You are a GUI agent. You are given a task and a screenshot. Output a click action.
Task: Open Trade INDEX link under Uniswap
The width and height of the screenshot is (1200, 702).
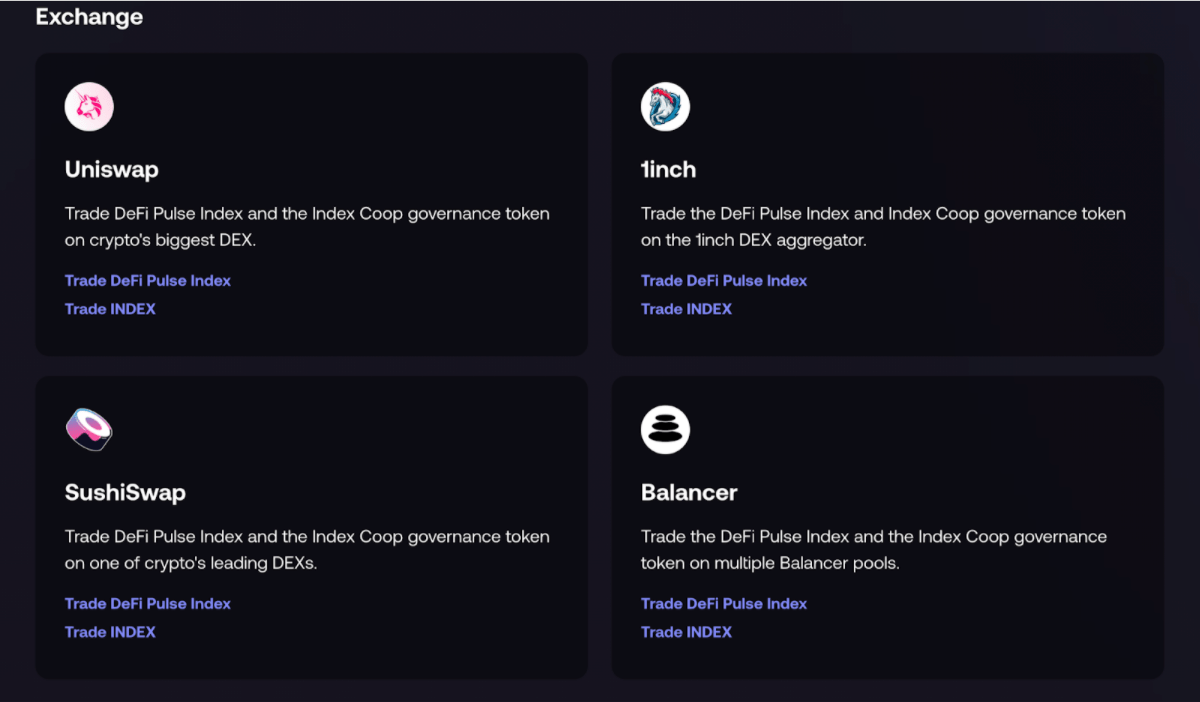tap(110, 309)
